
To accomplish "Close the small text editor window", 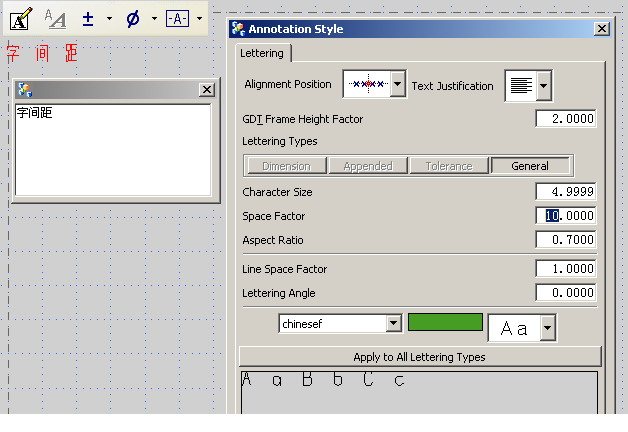I will coord(207,89).
